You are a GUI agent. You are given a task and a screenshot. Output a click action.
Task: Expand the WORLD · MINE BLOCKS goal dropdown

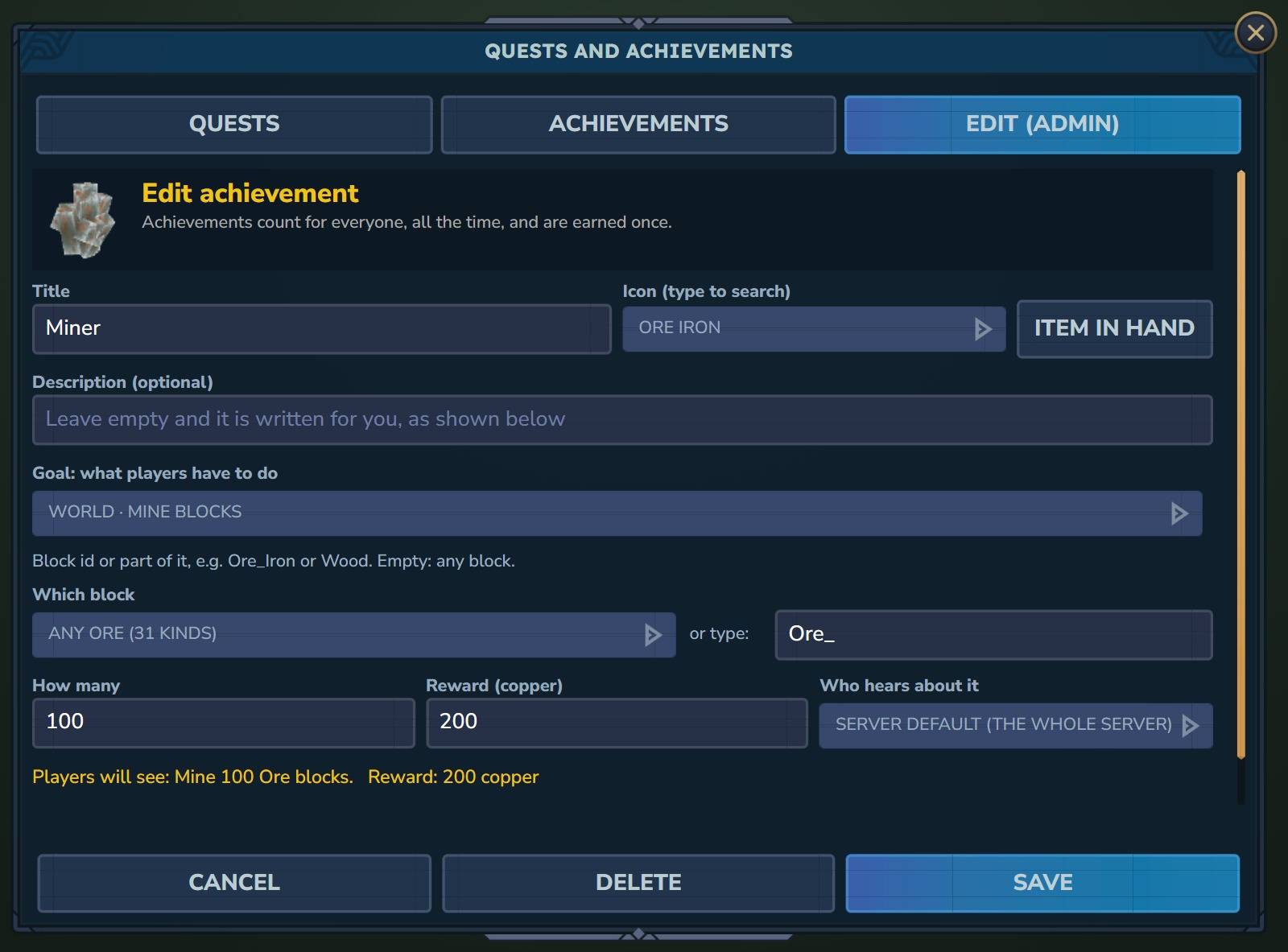click(x=617, y=513)
